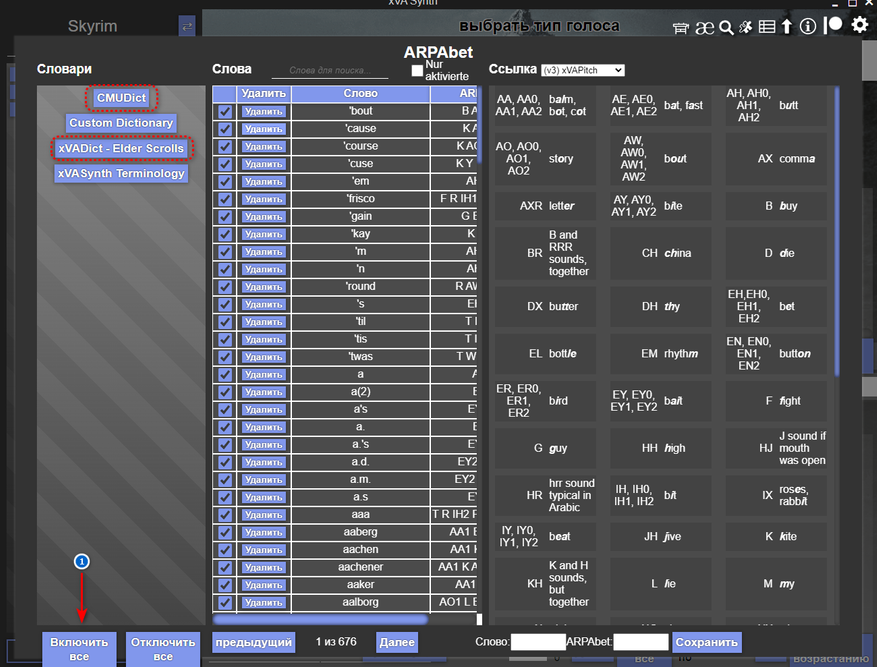Click the 'K kite' reference cell

click(776, 537)
